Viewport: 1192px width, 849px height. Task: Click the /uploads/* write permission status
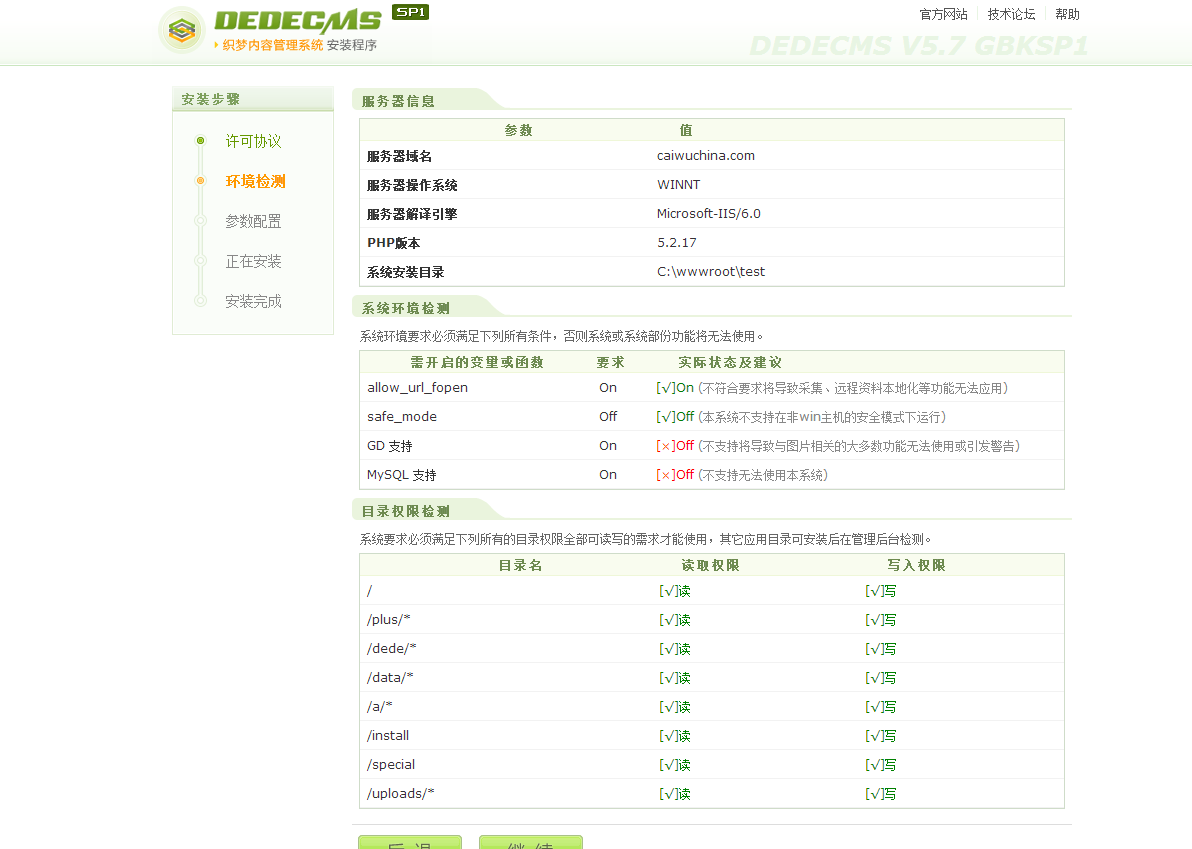point(880,794)
